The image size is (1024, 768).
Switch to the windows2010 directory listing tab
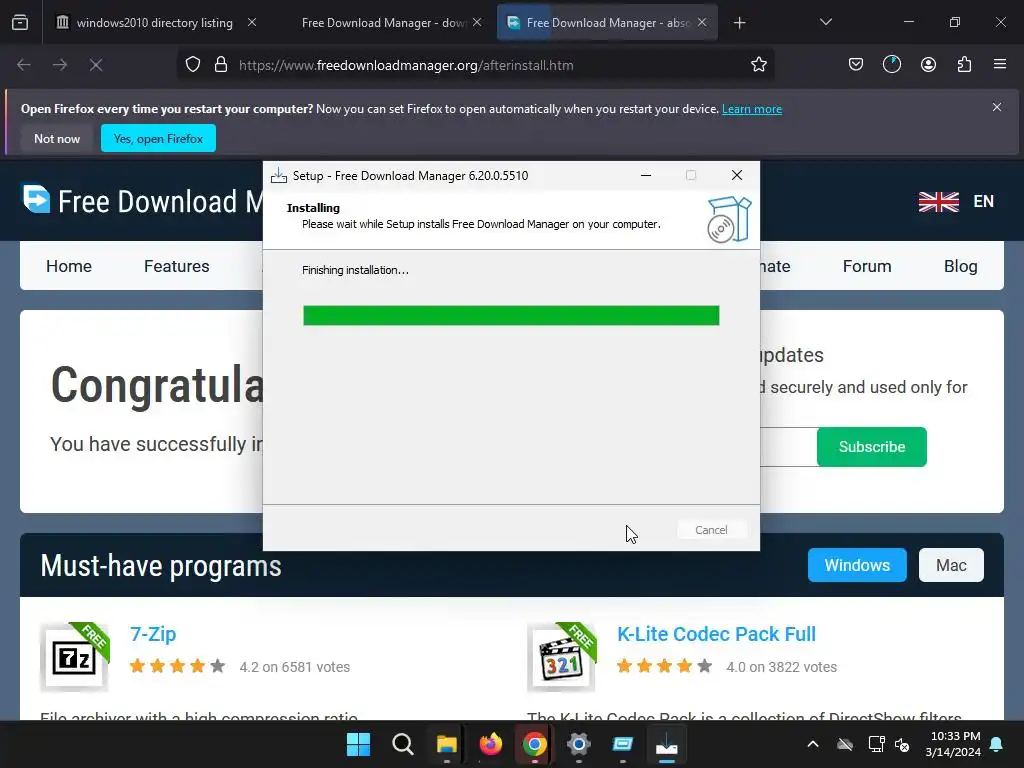click(153, 23)
